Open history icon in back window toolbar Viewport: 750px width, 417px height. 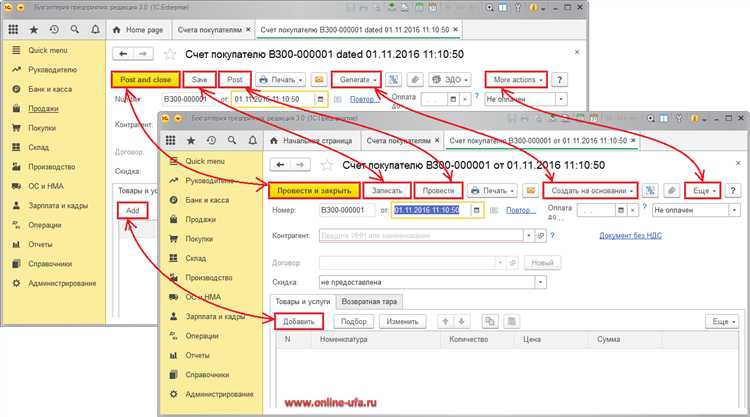(x=55, y=30)
